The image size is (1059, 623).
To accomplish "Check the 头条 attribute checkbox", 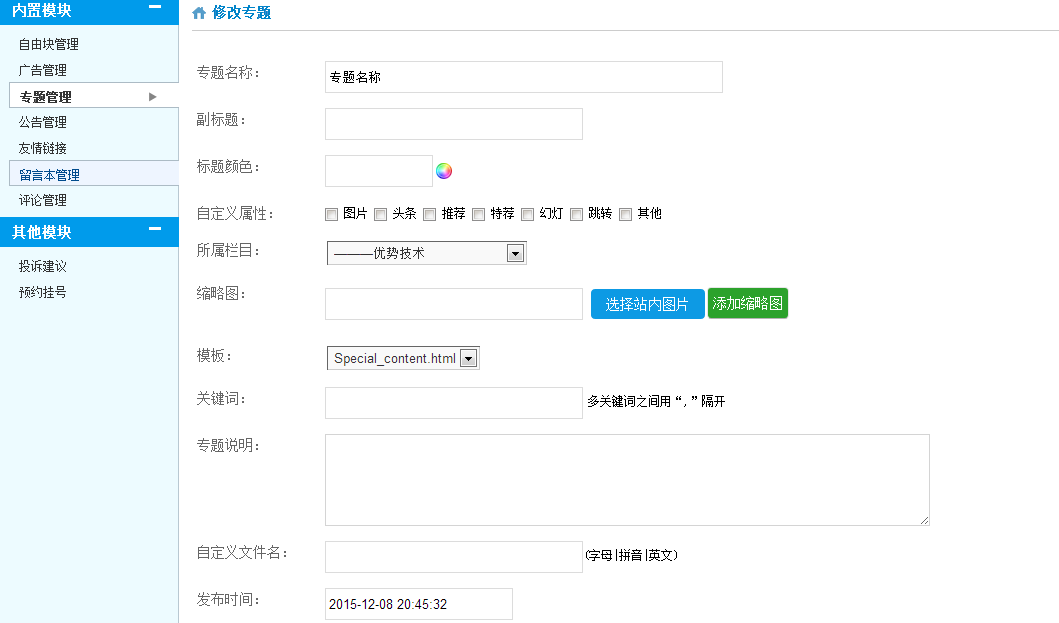I will click(x=381, y=214).
